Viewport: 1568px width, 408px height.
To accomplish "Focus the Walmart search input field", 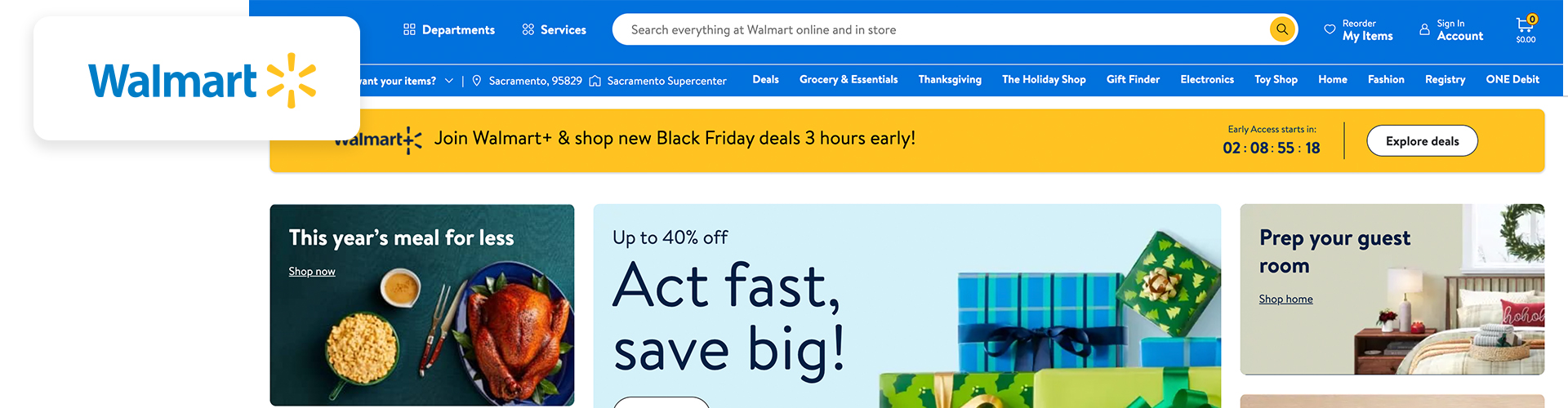I will point(939,30).
